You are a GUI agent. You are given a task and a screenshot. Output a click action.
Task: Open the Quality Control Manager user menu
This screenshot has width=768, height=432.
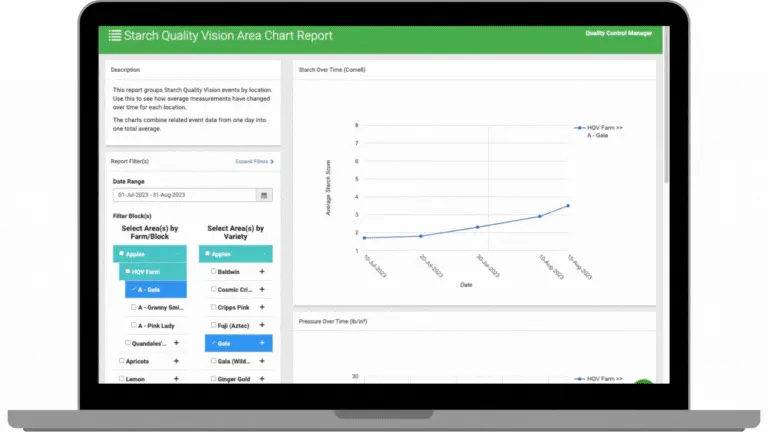coord(619,33)
